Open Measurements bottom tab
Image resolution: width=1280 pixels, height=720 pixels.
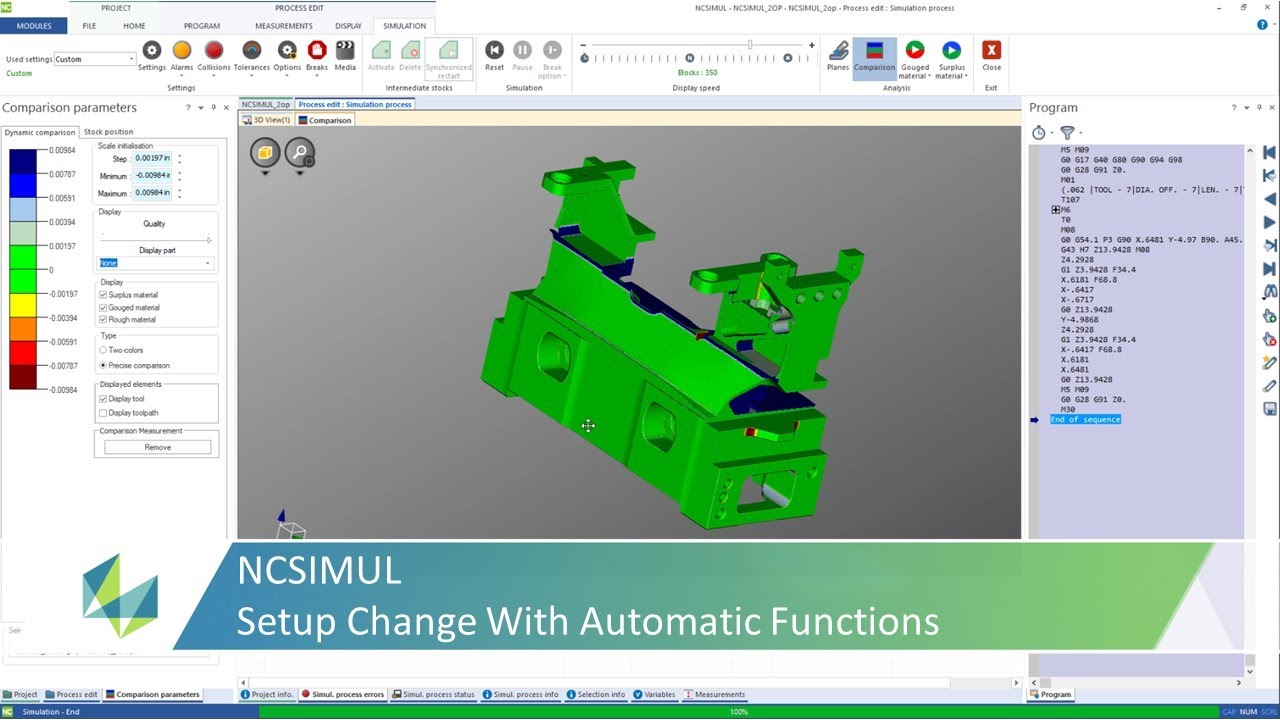coord(714,694)
